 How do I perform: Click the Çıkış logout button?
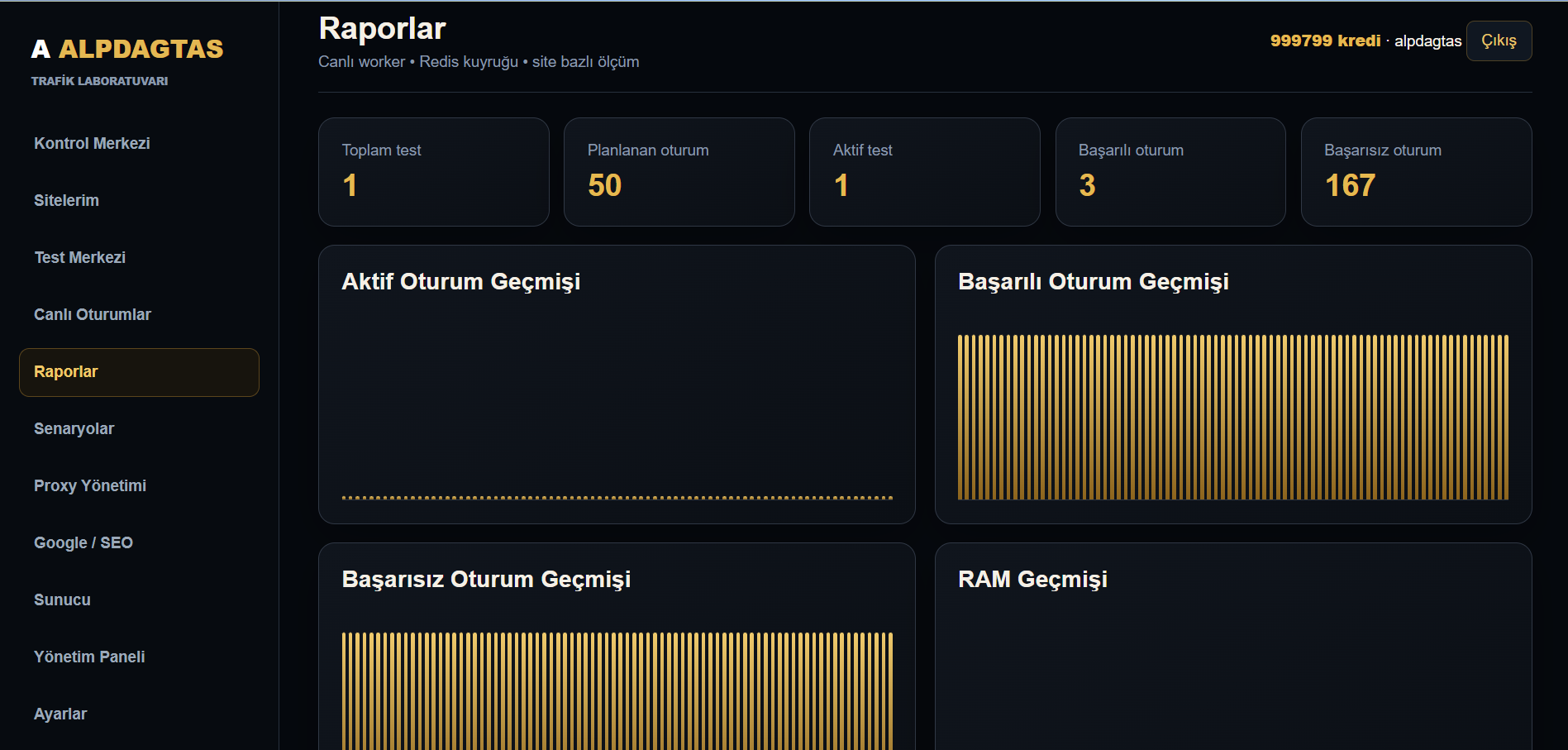pos(1499,41)
